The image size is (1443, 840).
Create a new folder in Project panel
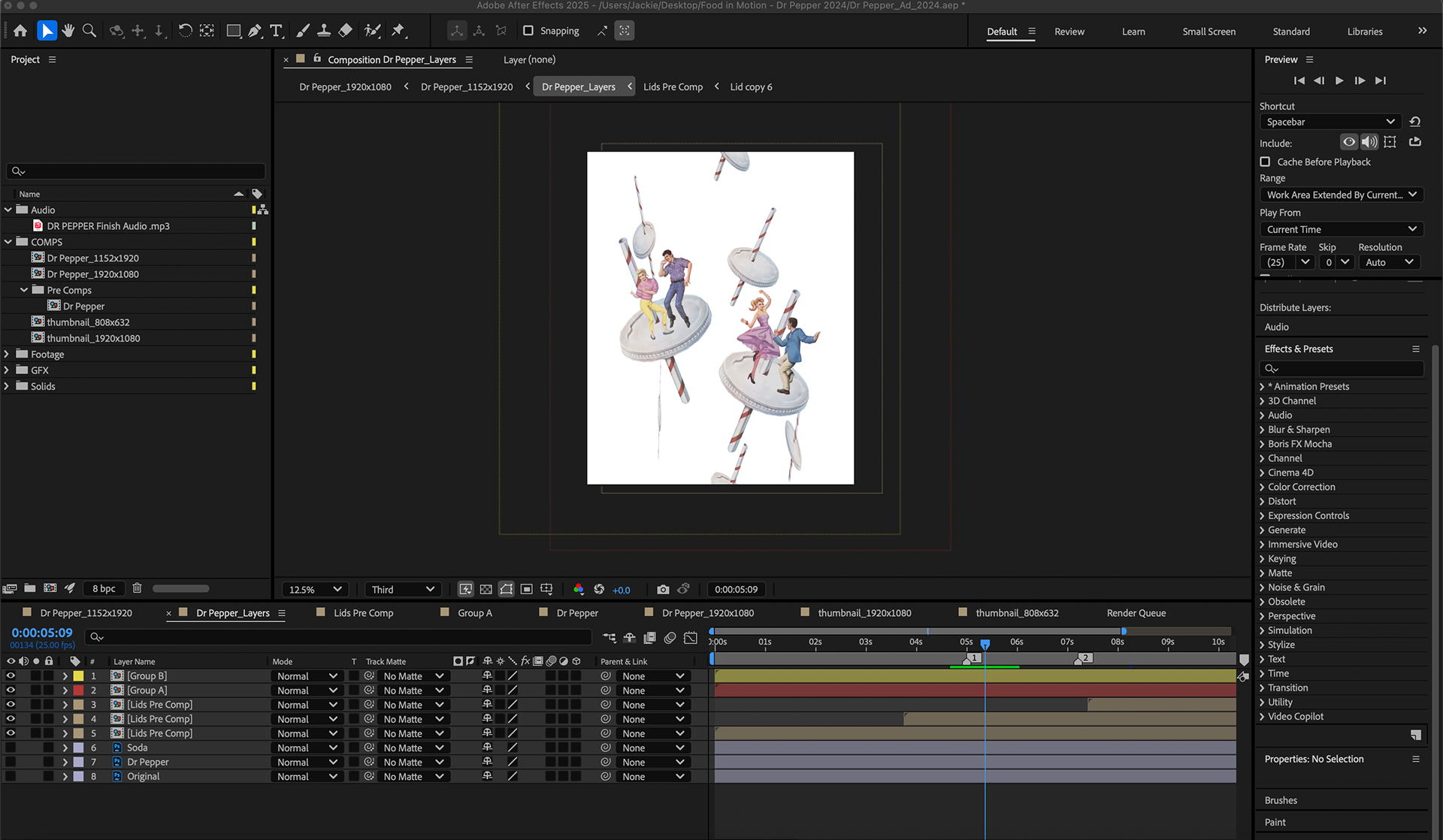[30, 588]
